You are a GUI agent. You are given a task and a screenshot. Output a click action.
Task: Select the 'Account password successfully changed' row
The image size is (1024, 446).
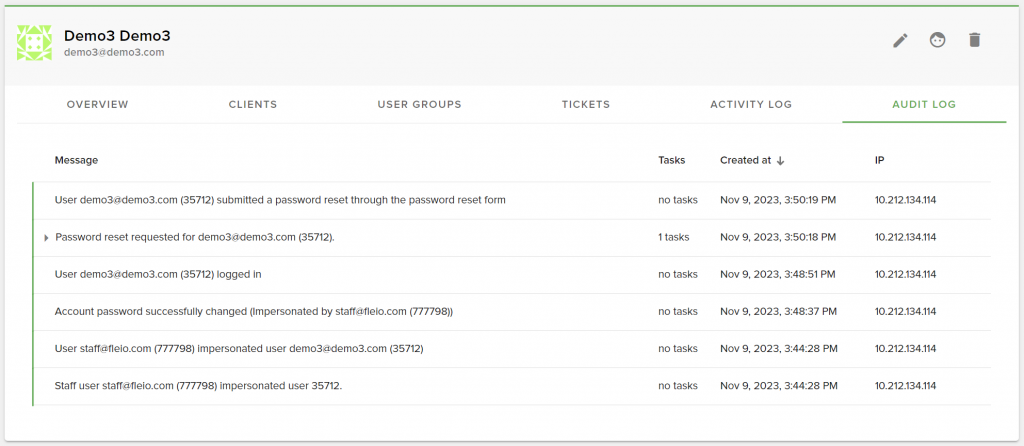tap(511, 312)
